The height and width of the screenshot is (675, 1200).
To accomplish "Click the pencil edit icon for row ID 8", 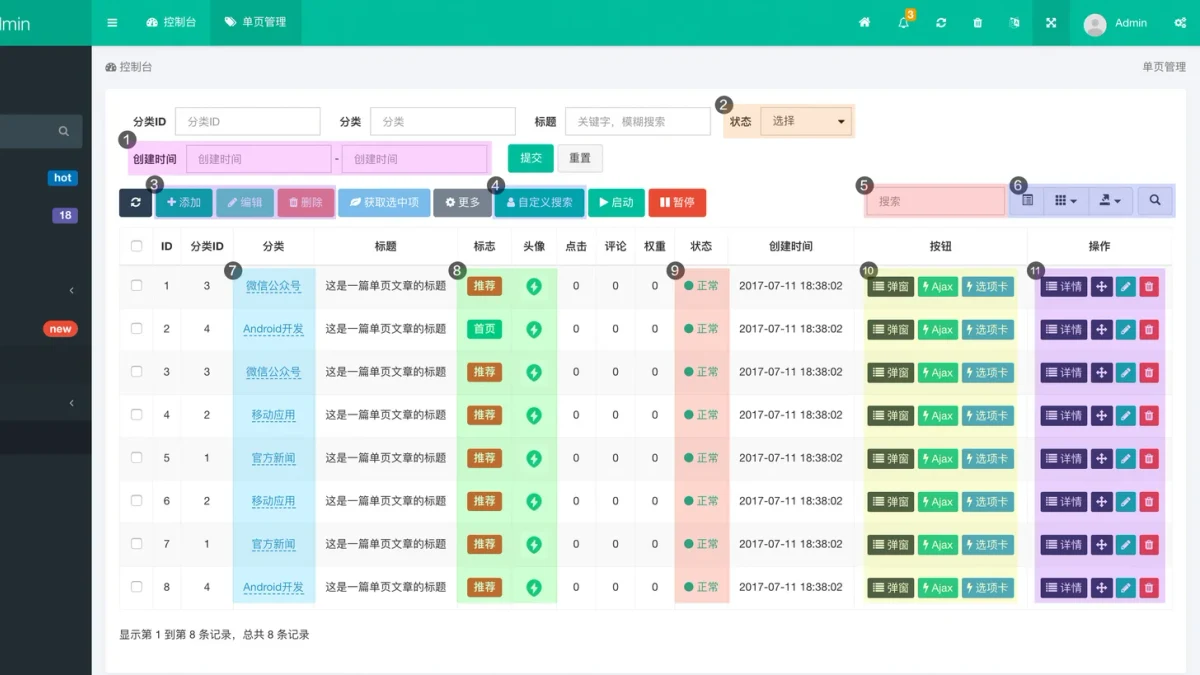I will pyautogui.click(x=1125, y=588).
